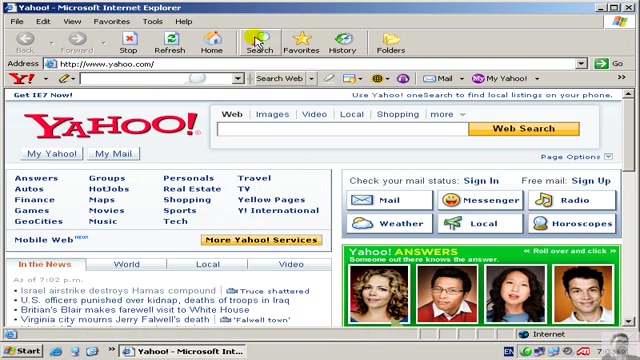Screen dimensions: 640x360
Task: Open My Yahoo! from the Yahoo toolbar
Action: click(x=500, y=78)
